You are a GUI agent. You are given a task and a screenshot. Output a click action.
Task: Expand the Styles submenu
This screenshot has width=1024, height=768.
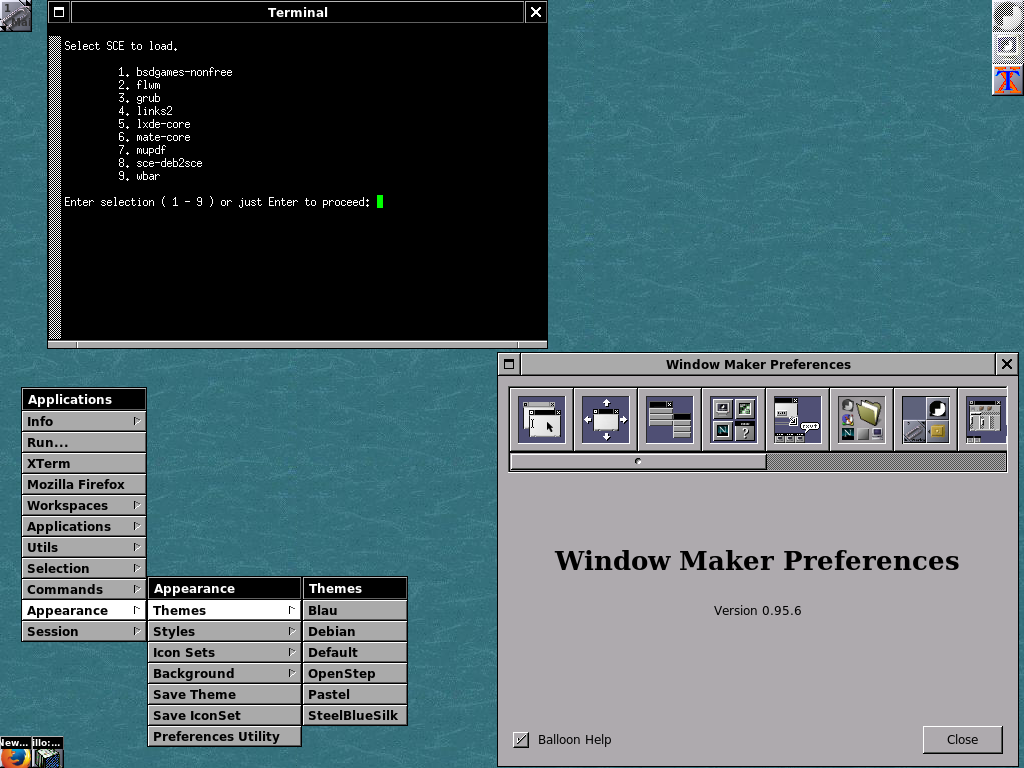click(224, 631)
